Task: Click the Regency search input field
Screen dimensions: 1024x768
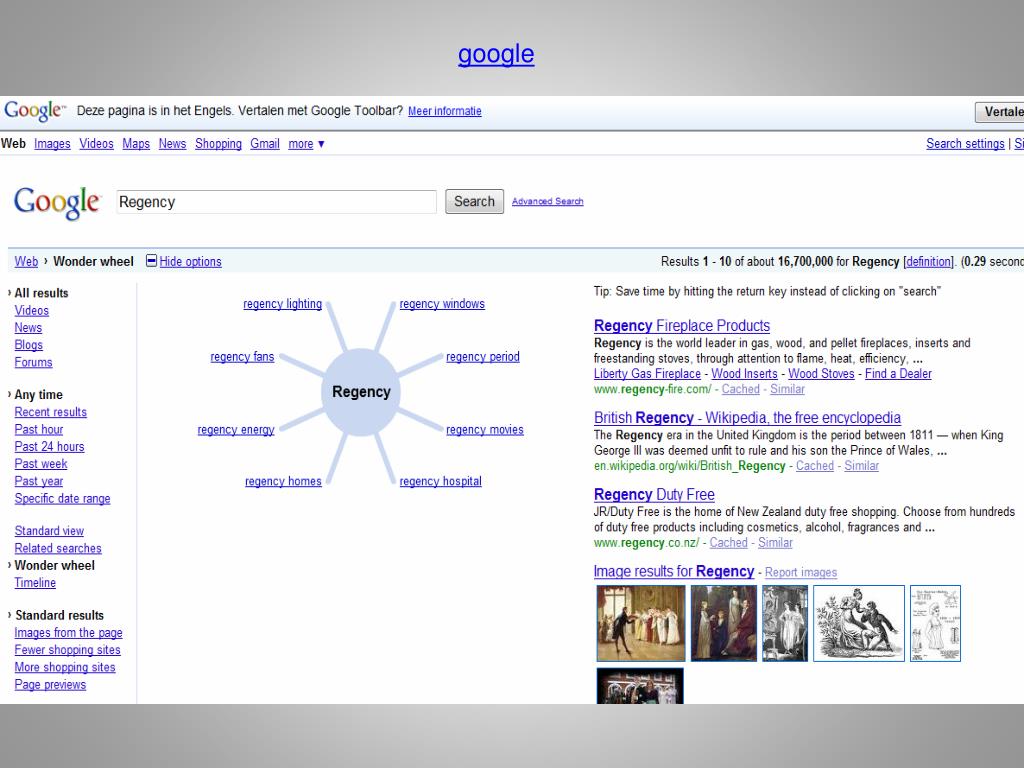Action: (x=276, y=202)
